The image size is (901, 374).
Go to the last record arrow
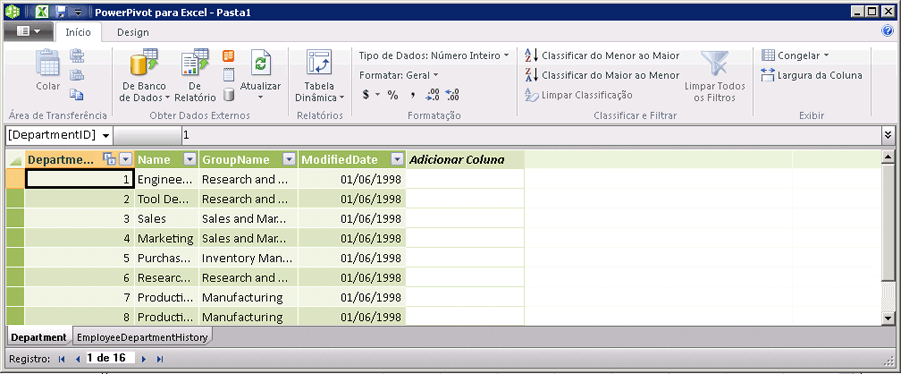click(160, 359)
